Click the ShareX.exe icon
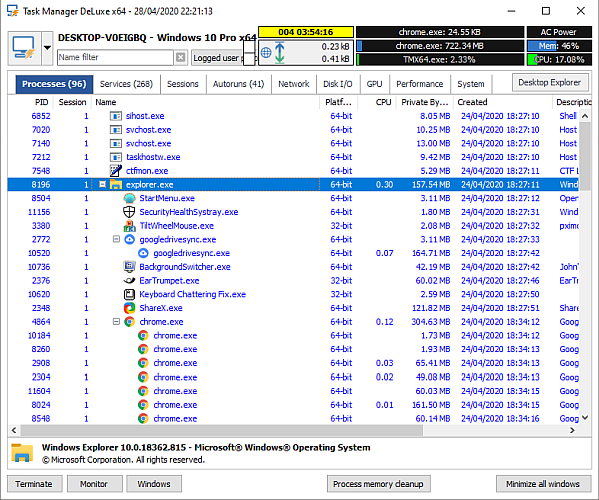This screenshot has width=599, height=500. click(130, 308)
